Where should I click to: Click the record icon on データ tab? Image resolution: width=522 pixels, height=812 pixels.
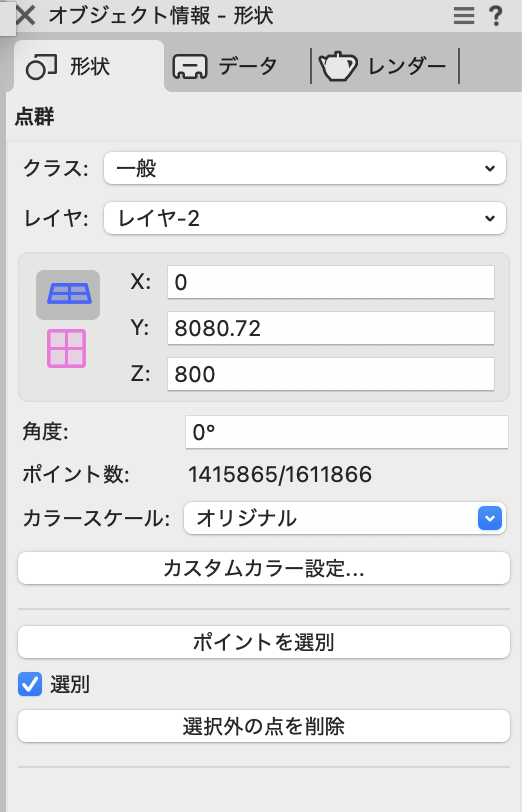pos(190,67)
